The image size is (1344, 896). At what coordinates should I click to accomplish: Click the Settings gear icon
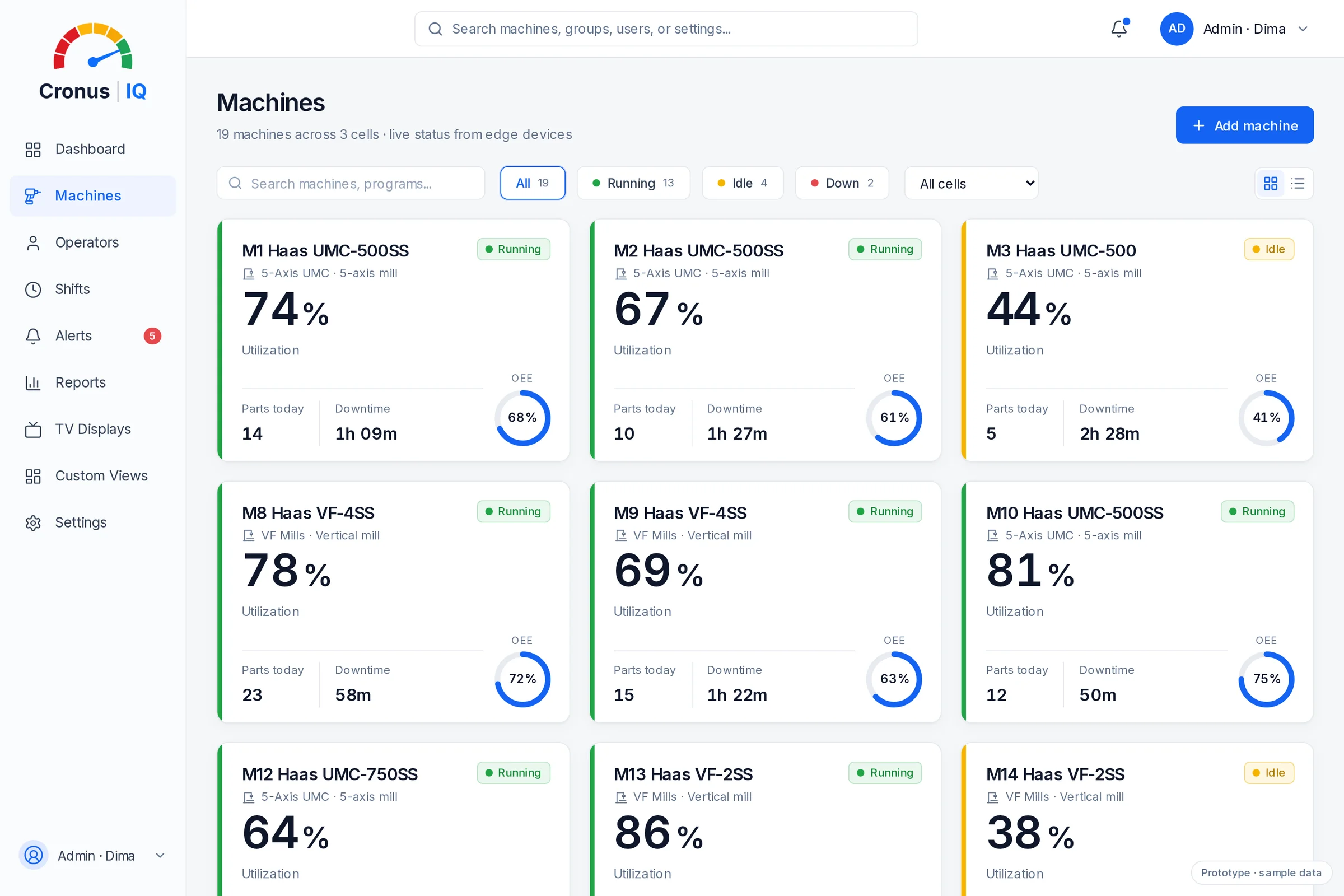click(x=33, y=523)
